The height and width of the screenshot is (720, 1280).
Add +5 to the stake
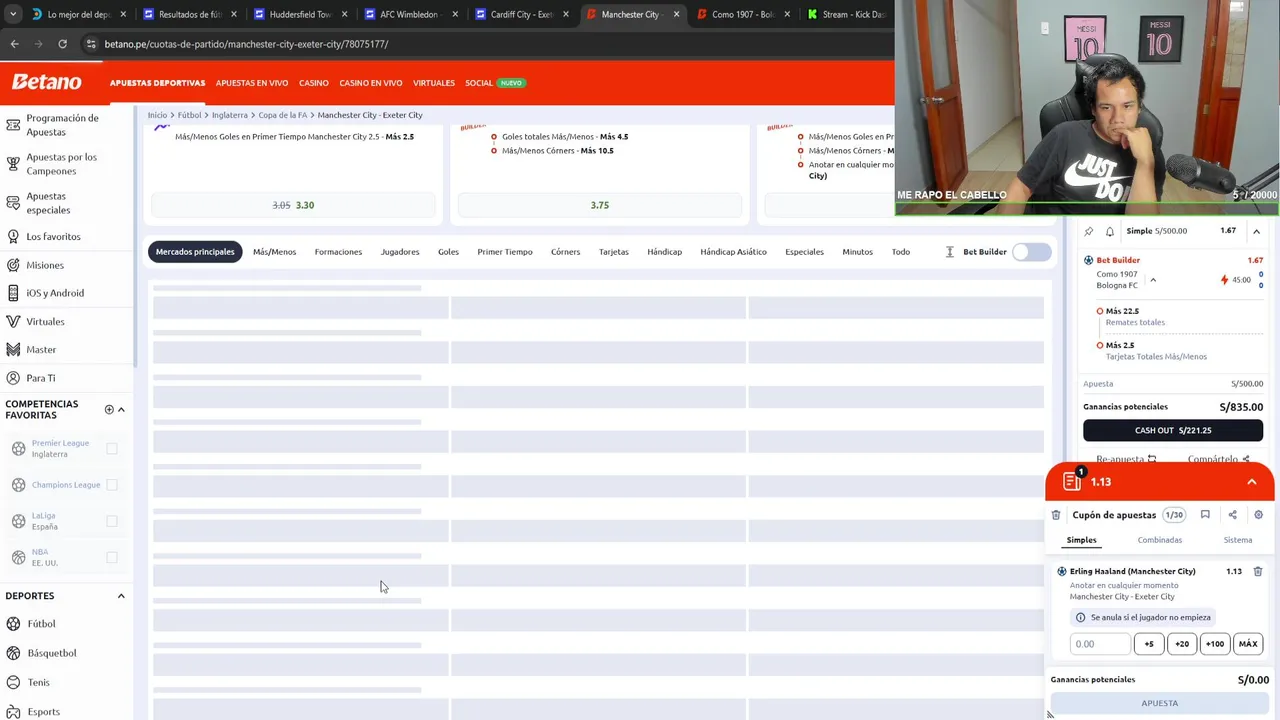click(1149, 644)
